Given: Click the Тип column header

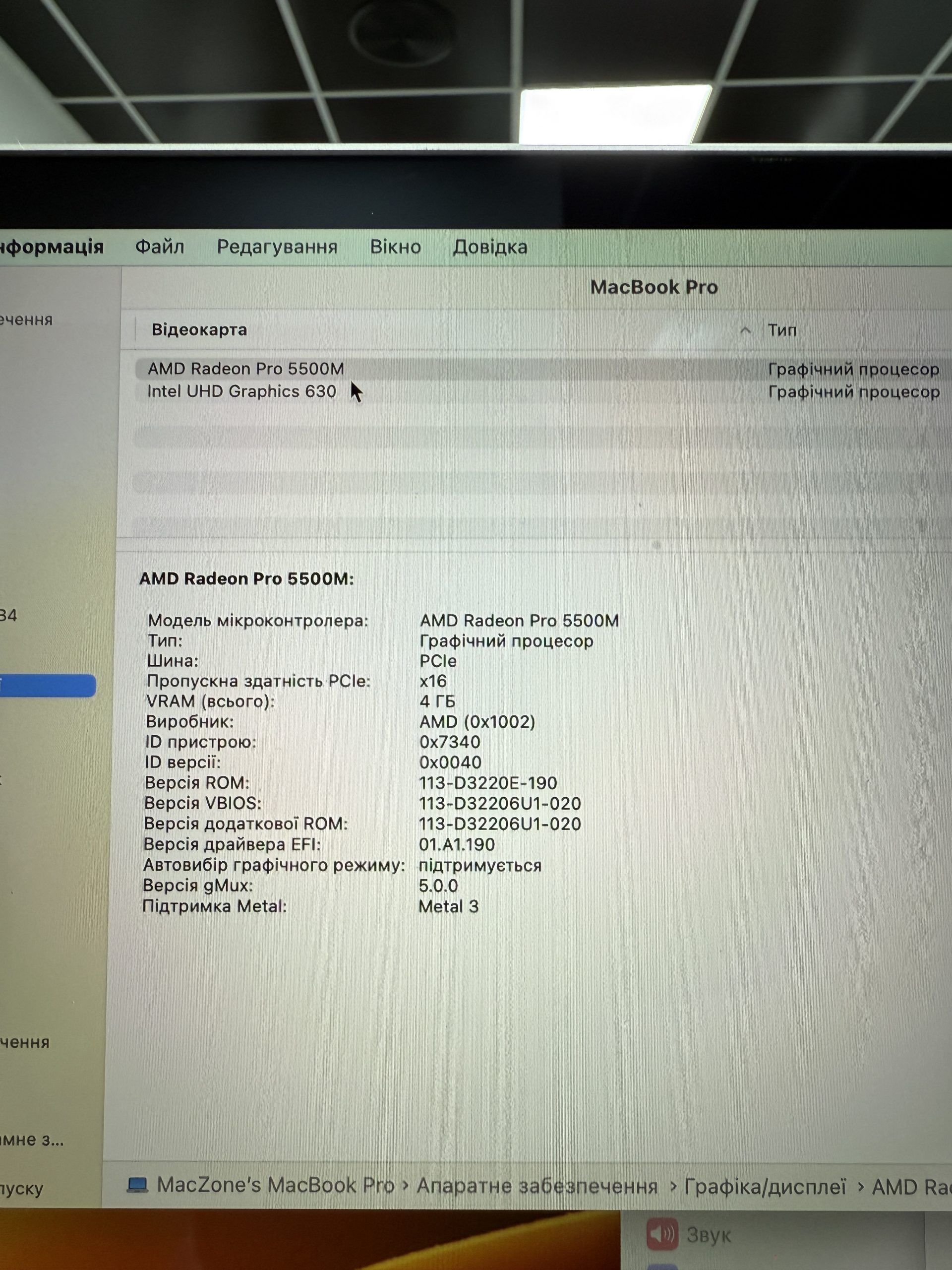Looking at the screenshot, I should pos(782,330).
